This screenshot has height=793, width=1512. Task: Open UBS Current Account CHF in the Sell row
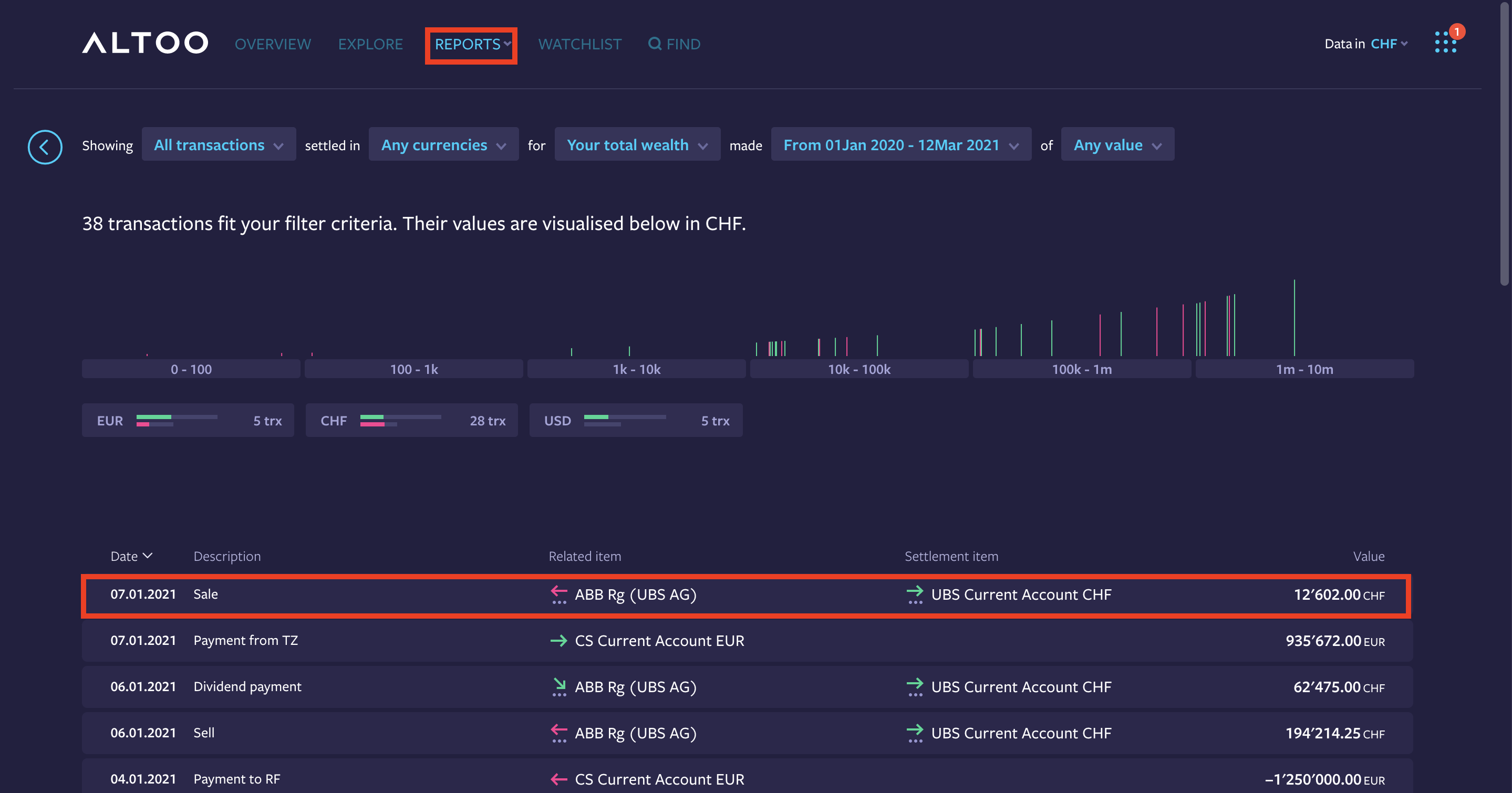[x=1021, y=733]
